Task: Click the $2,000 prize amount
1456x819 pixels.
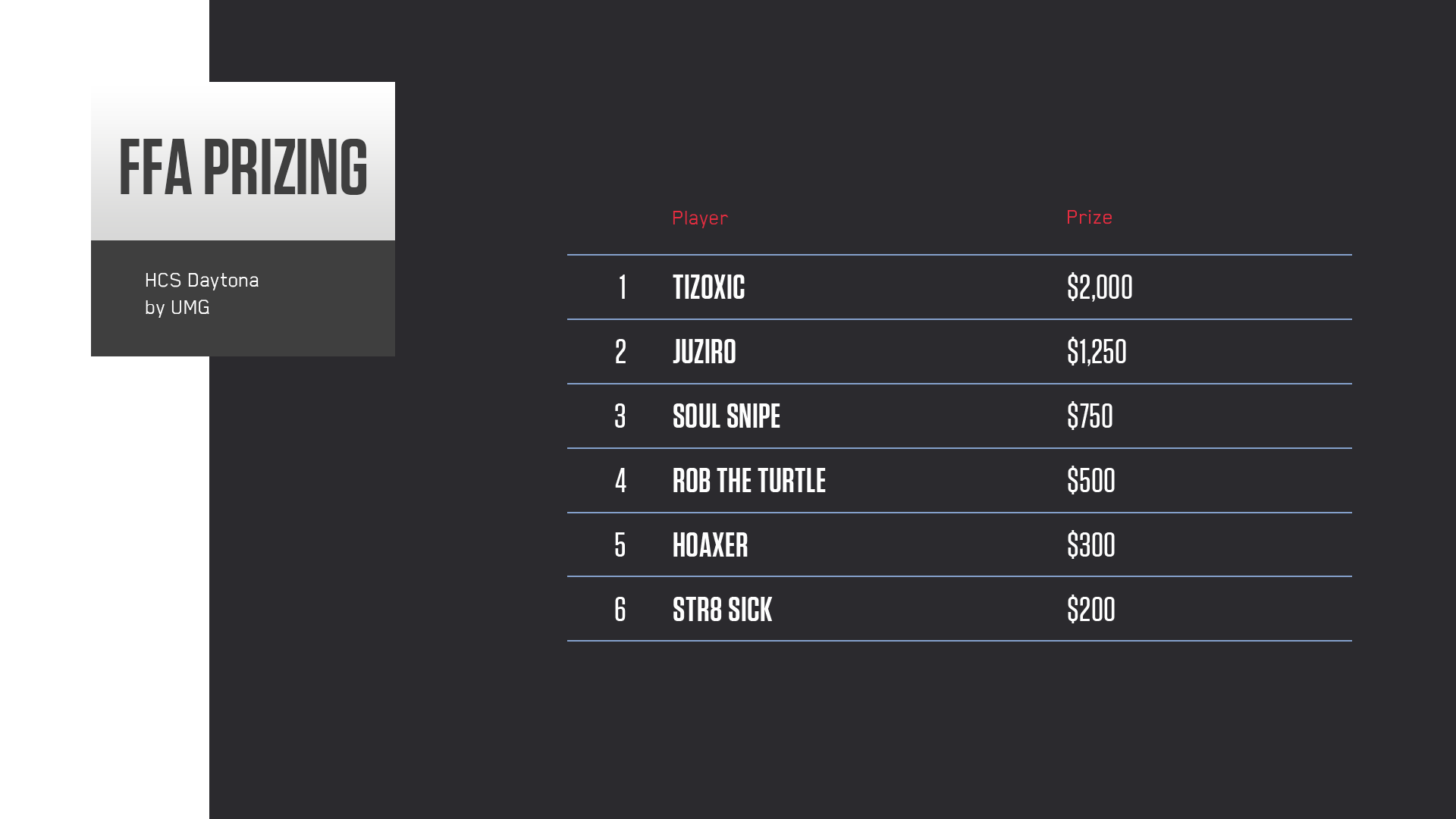Action: (x=1099, y=287)
